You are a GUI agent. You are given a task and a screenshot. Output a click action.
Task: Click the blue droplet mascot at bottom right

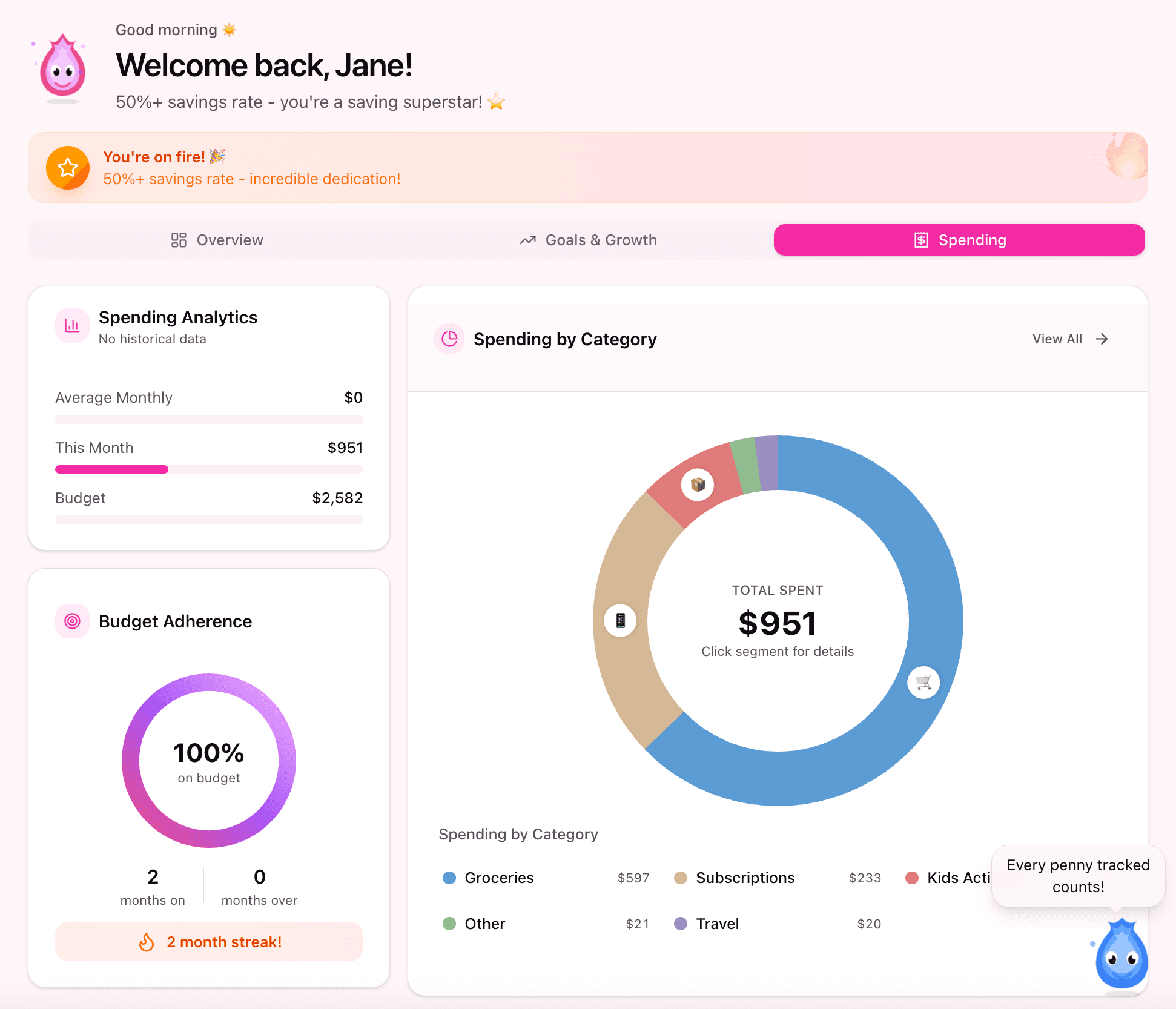tap(1121, 956)
